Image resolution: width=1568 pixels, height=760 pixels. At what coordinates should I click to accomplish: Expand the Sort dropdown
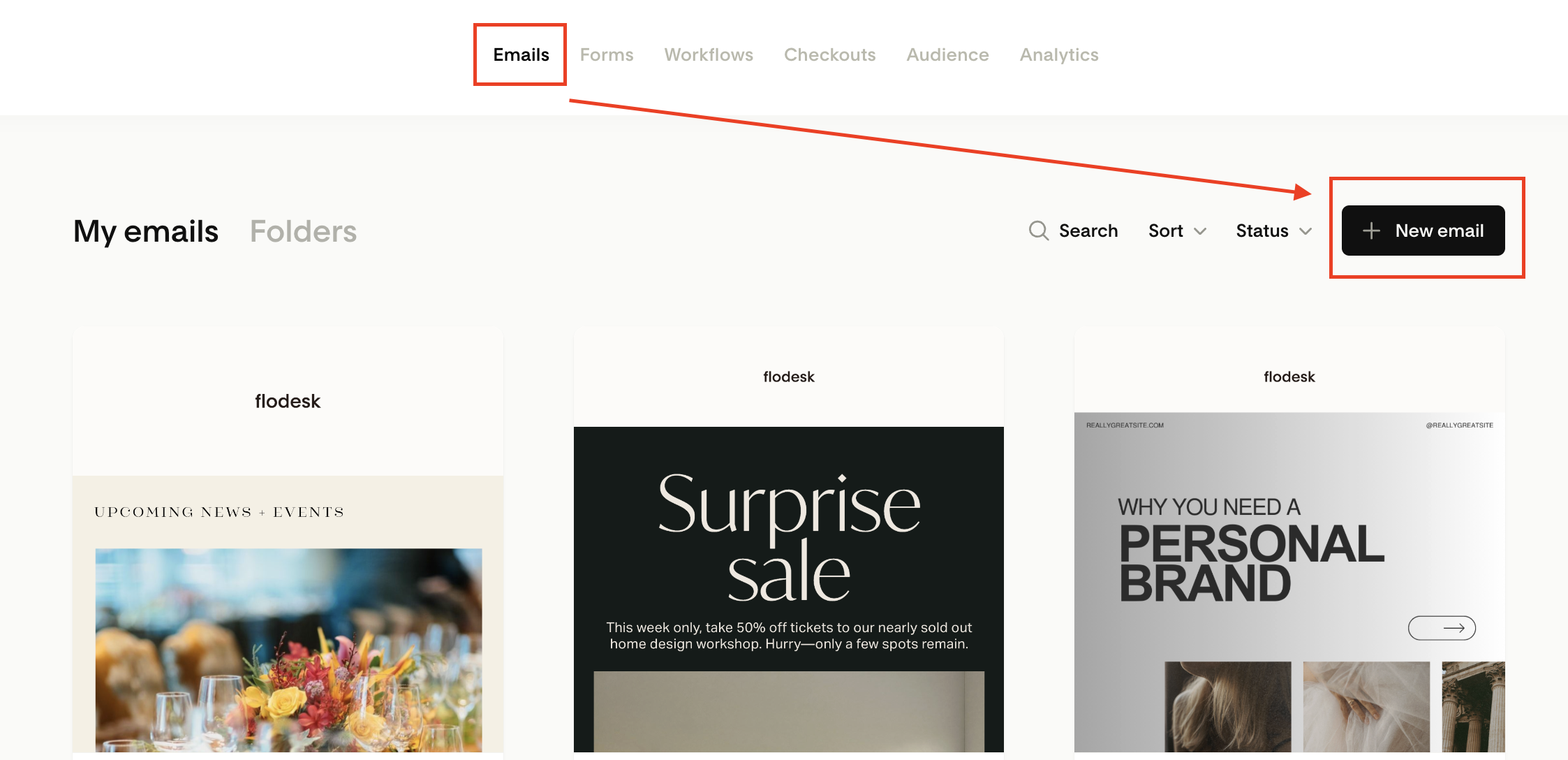click(1176, 231)
